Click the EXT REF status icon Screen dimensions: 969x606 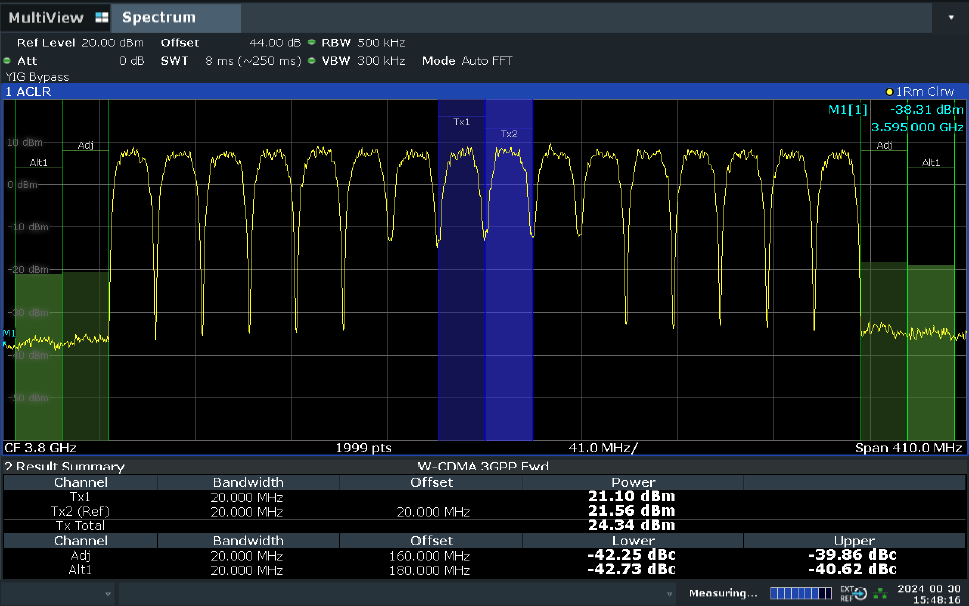tap(853, 594)
